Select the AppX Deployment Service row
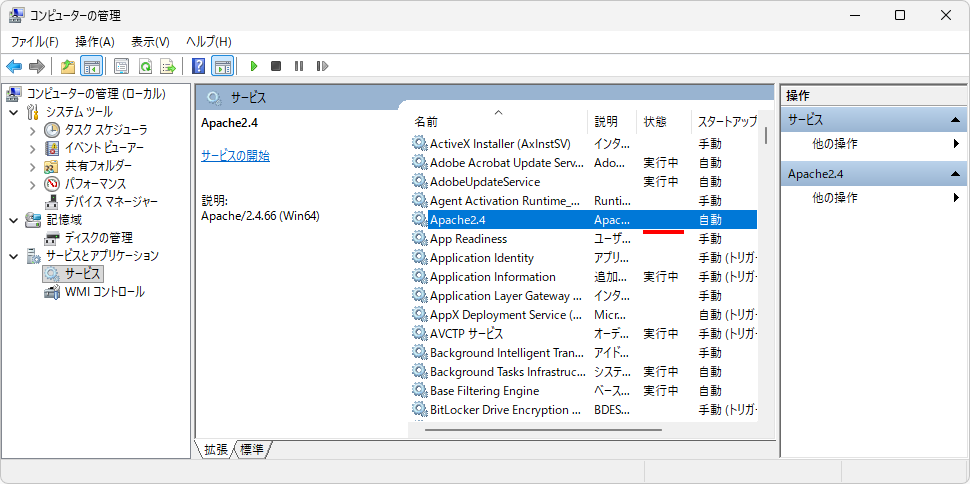 (583, 314)
